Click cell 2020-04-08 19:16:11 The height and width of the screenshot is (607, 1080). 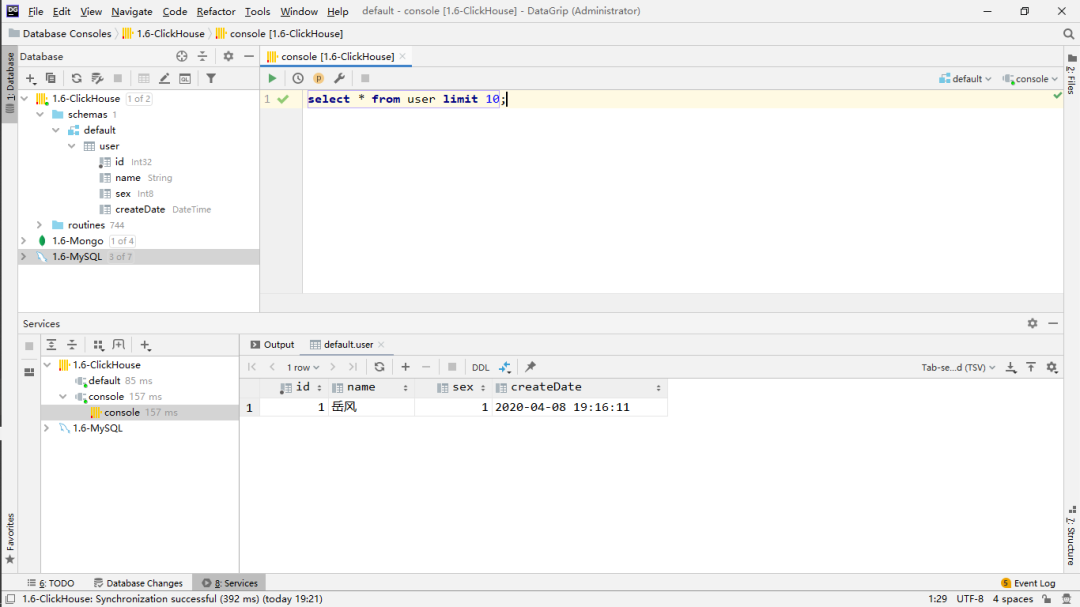579,407
